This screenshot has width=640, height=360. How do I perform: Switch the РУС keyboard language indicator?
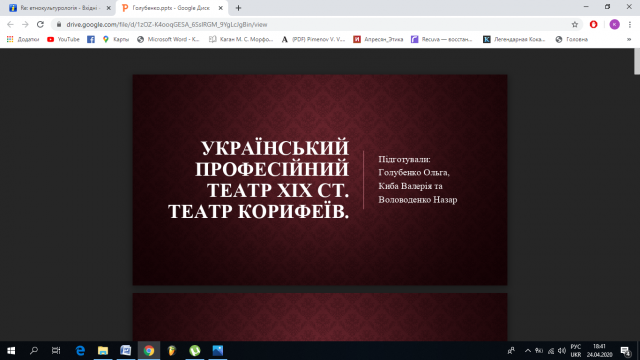point(576,351)
